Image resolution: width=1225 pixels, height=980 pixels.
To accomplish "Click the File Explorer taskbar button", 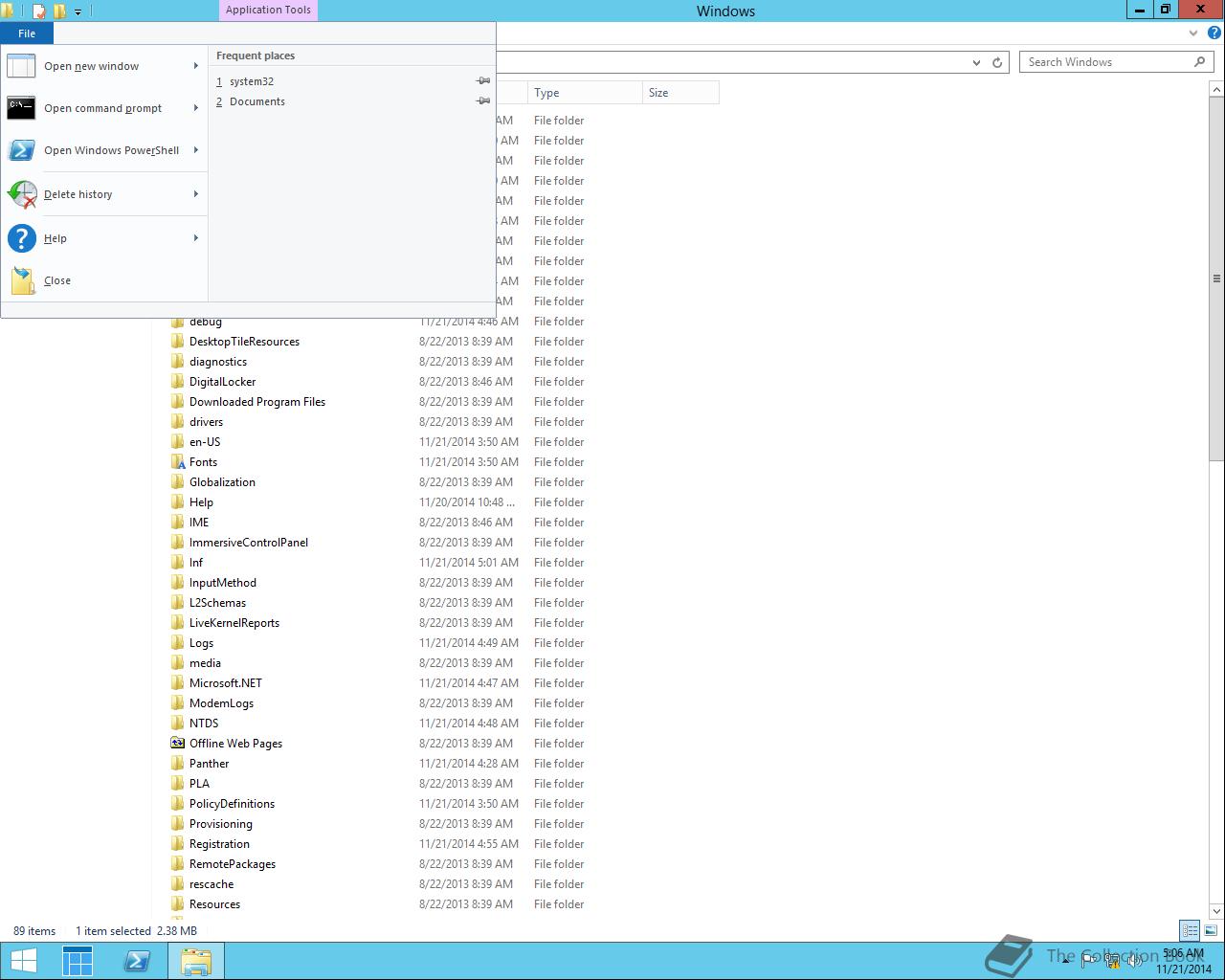I will pyautogui.click(x=196, y=961).
